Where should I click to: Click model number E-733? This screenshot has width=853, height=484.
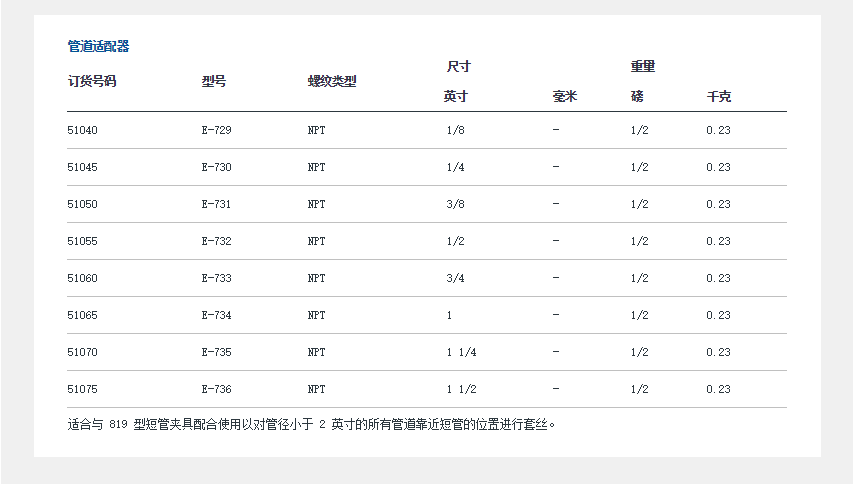click(216, 278)
